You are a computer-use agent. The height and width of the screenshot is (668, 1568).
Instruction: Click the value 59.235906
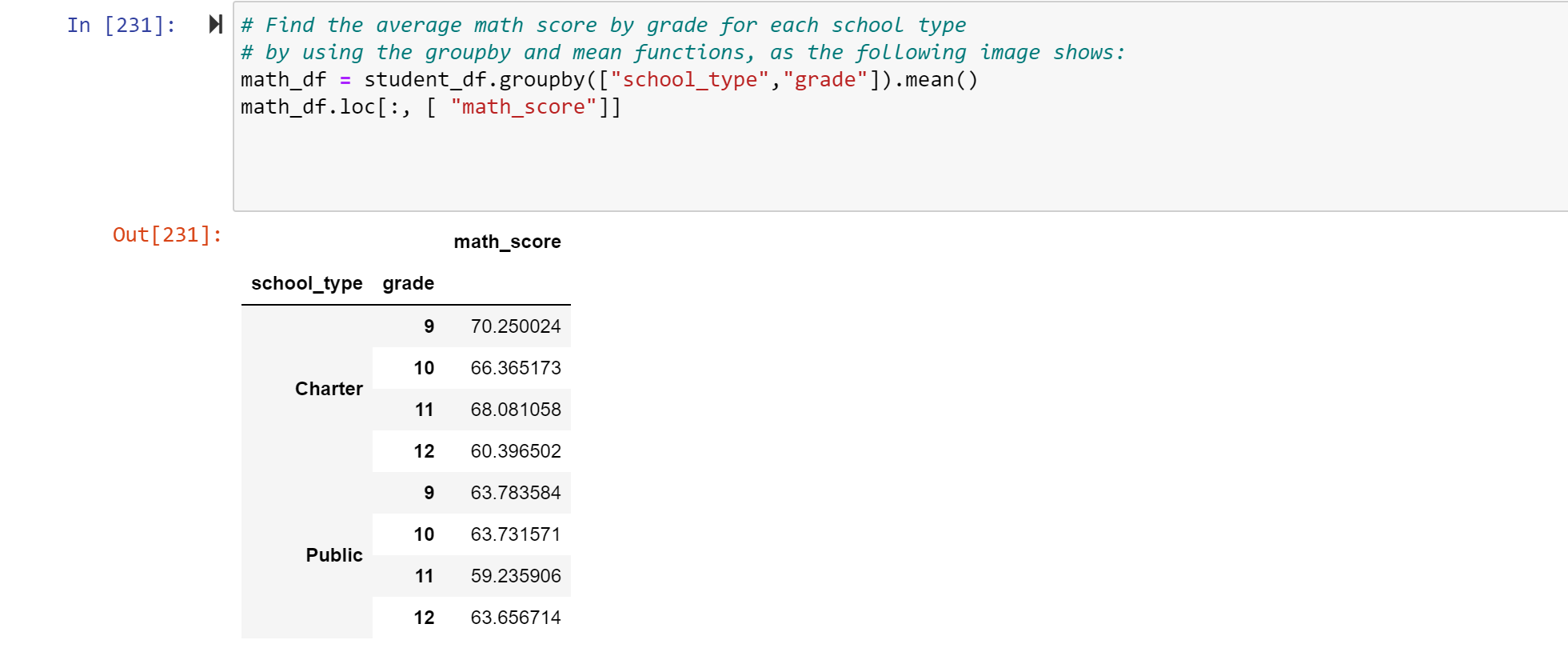point(516,576)
